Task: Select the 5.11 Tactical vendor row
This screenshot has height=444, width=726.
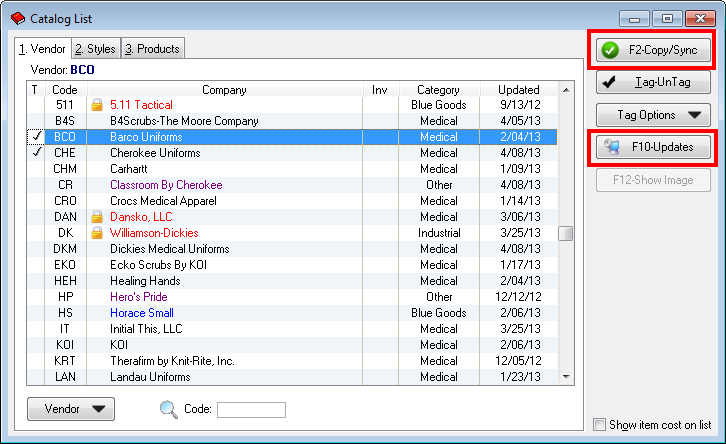Action: 292,105
